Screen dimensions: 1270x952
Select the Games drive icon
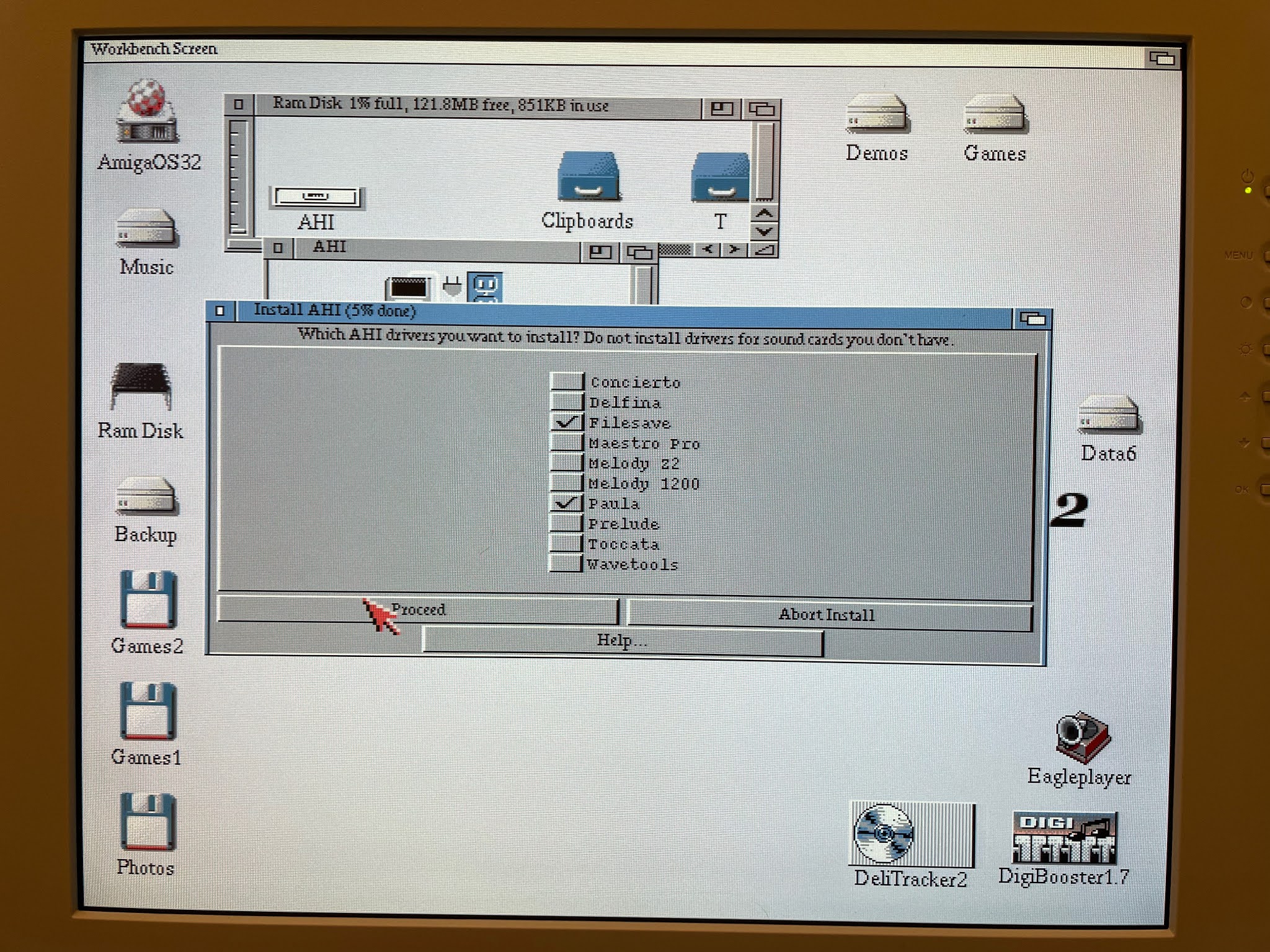pos(995,113)
